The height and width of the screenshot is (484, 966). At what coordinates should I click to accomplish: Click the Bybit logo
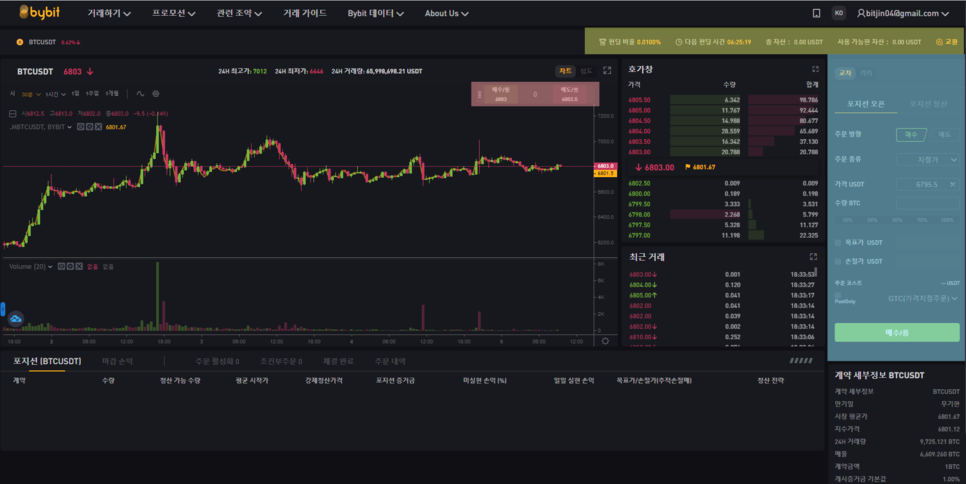pos(39,12)
